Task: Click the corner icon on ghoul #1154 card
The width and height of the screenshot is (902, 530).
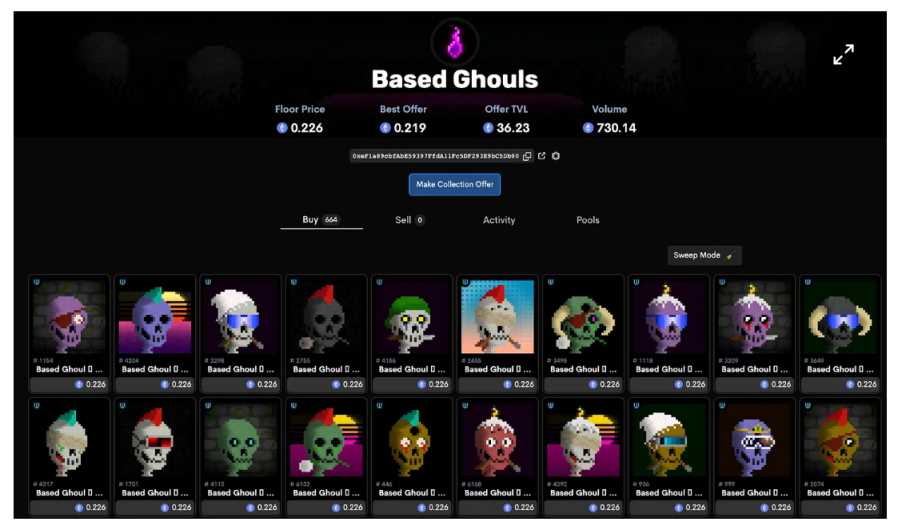Action: [x=36, y=283]
